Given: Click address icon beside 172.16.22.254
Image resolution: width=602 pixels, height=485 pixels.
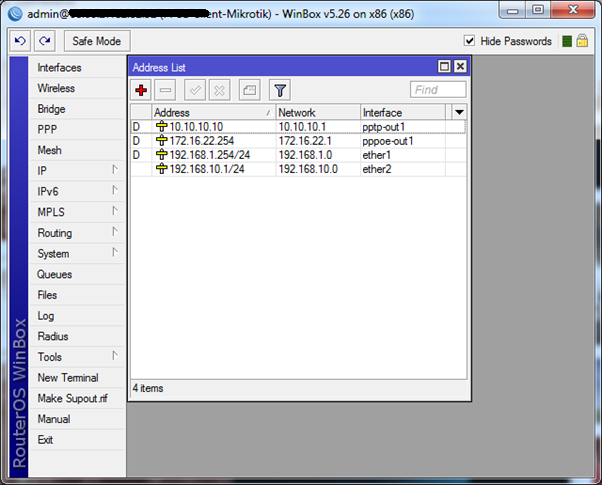Looking at the screenshot, I should point(162,141).
